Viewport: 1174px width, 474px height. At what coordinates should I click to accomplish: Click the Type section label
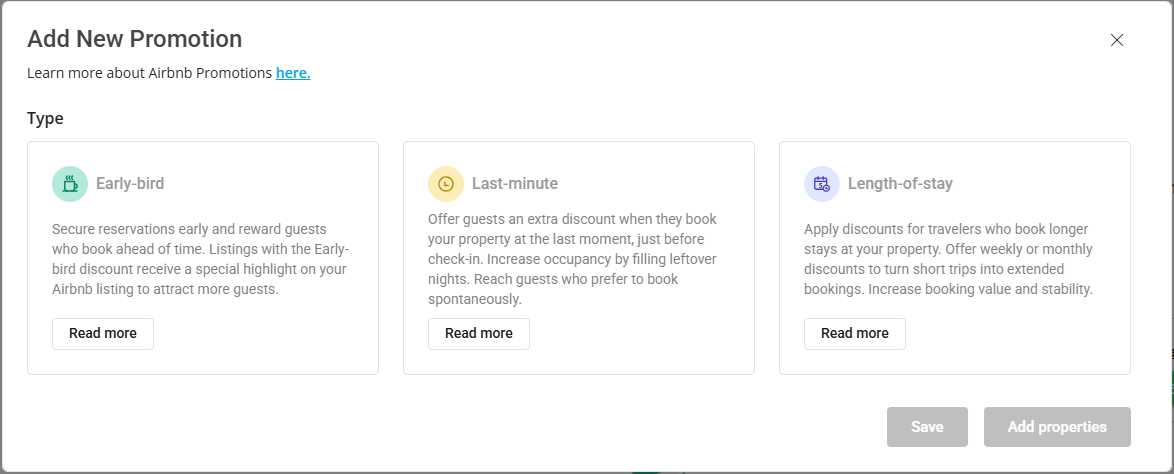[x=45, y=118]
